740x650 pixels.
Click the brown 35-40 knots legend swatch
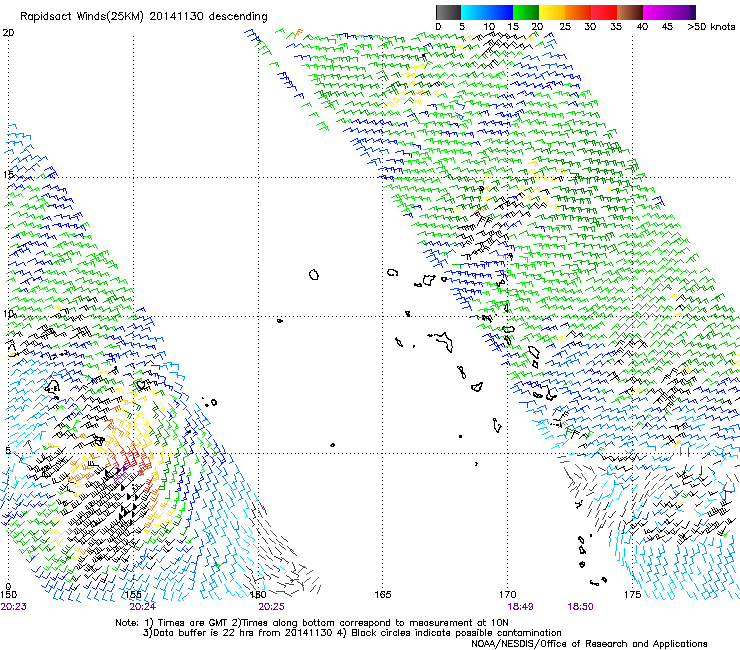pyautogui.click(x=630, y=12)
